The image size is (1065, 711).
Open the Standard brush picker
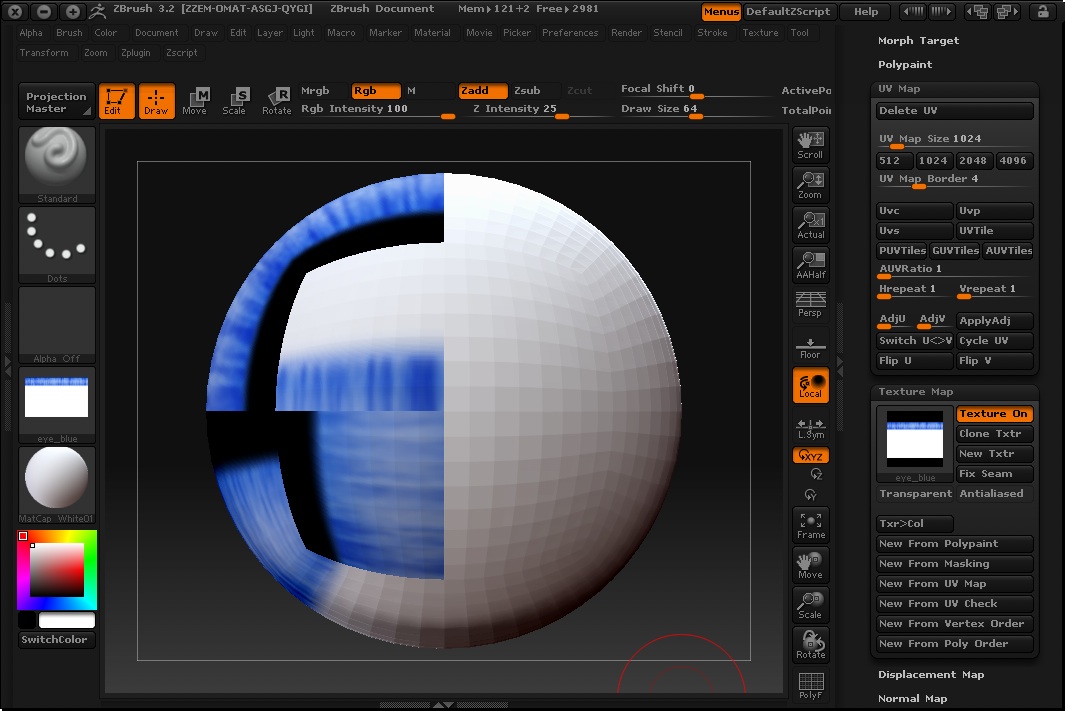click(x=57, y=165)
